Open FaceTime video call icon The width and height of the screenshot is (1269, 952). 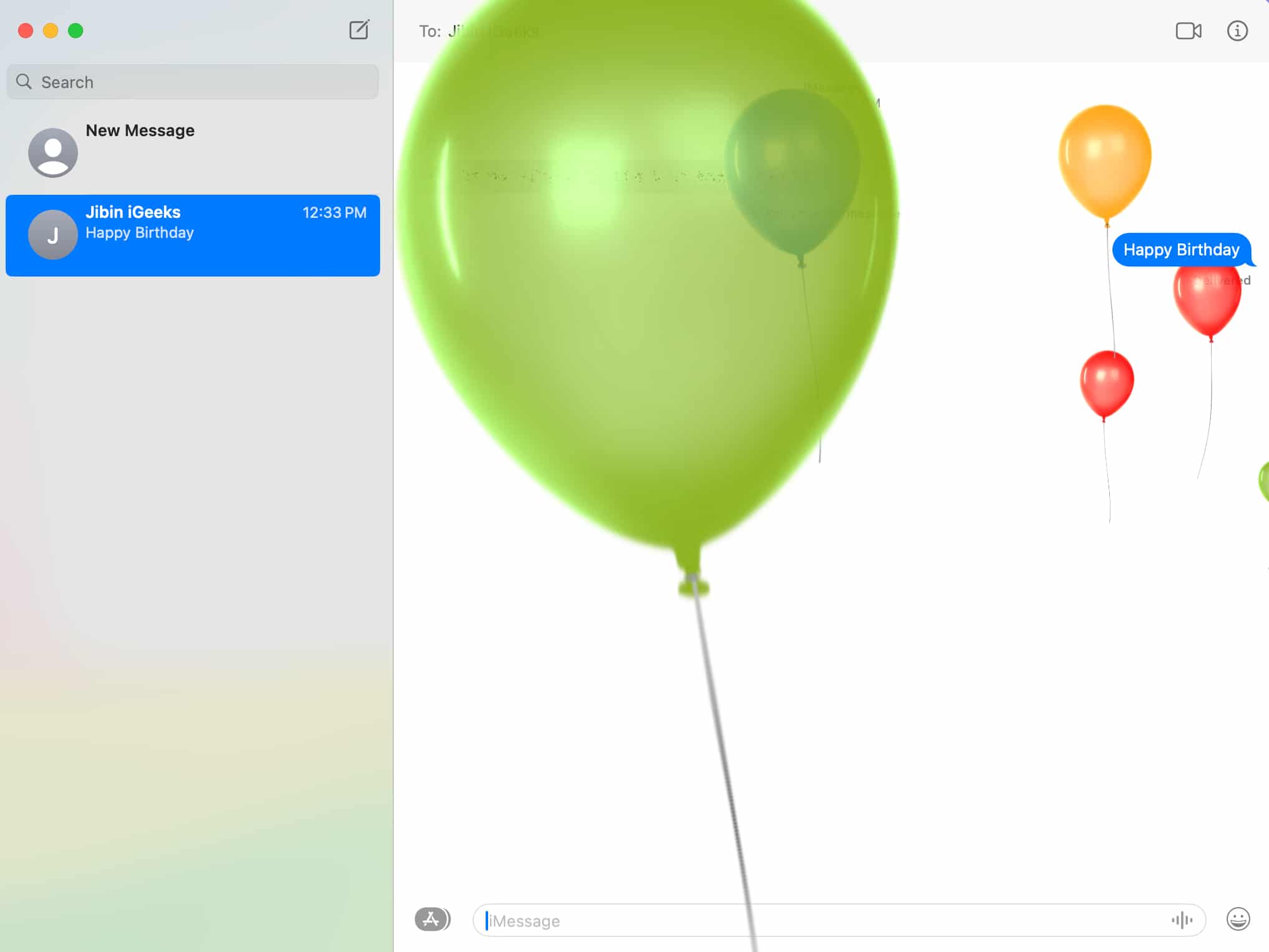pyautogui.click(x=1189, y=30)
